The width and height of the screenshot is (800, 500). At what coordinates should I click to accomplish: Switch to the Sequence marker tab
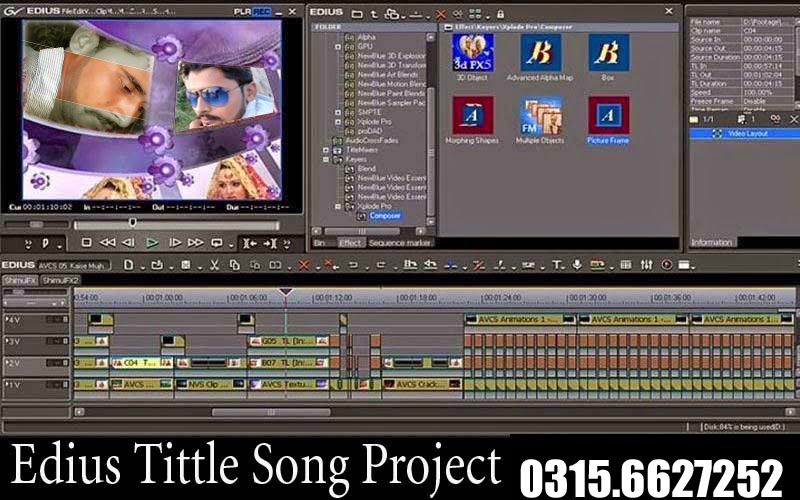(x=399, y=243)
